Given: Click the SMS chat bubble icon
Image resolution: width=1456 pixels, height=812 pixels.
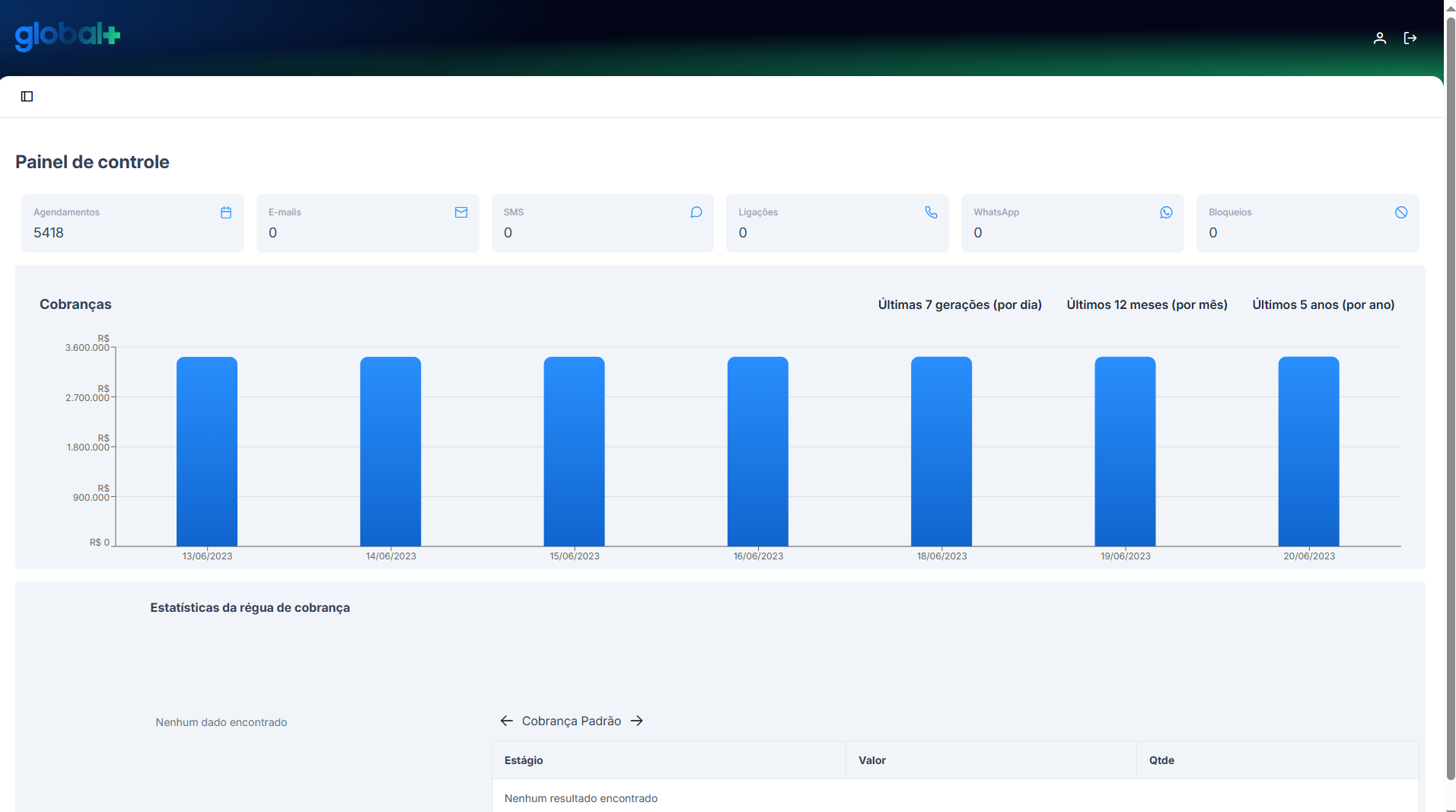Looking at the screenshot, I should (696, 213).
